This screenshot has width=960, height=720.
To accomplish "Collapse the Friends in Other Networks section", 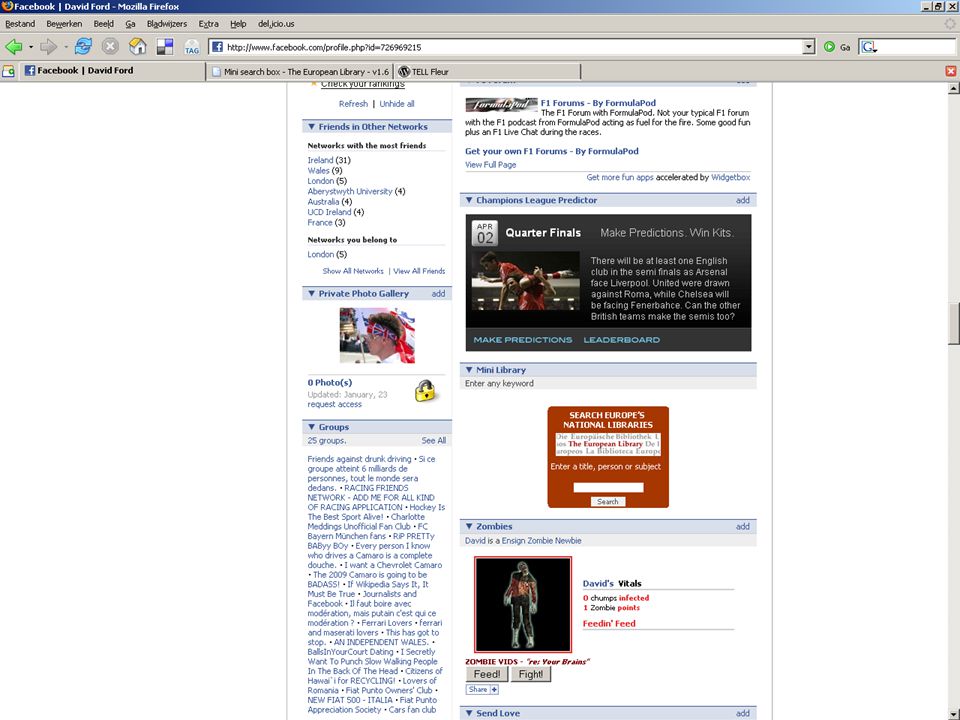I will (311, 127).
